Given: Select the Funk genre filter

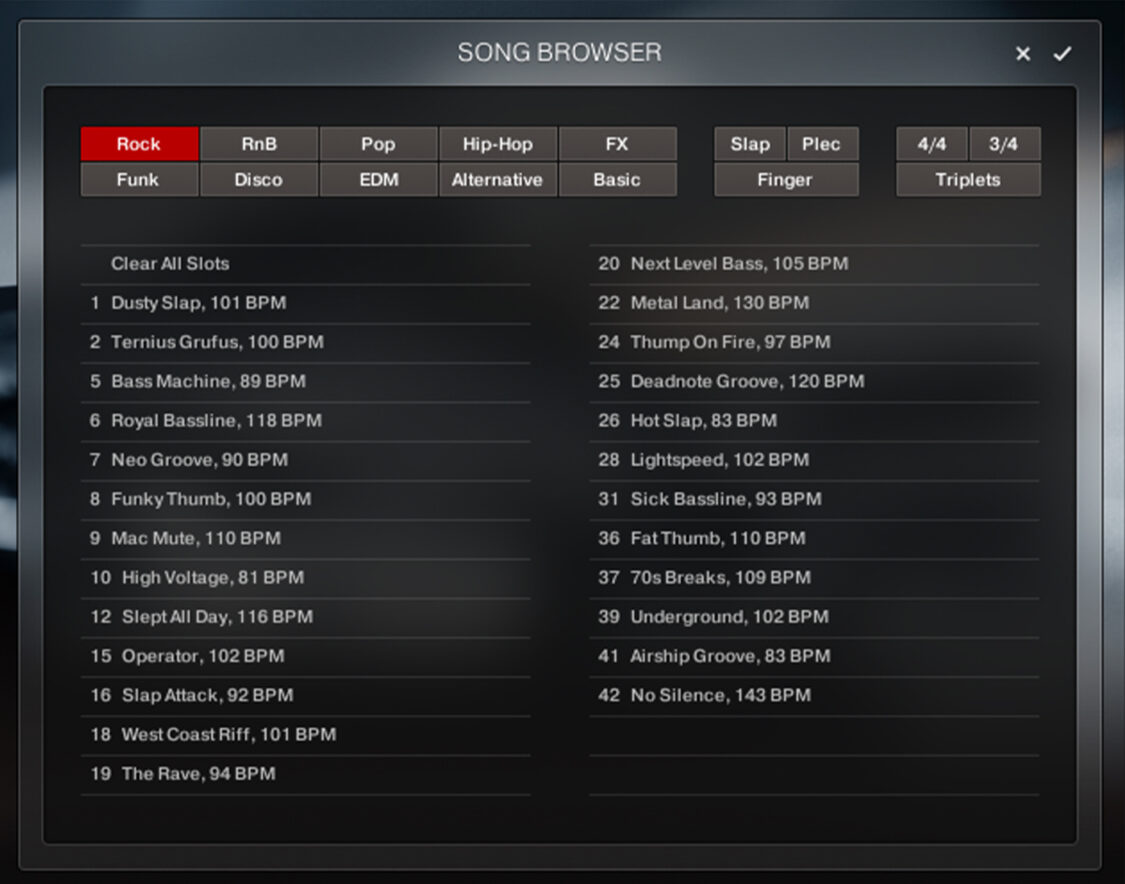Looking at the screenshot, I should click(x=139, y=180).
